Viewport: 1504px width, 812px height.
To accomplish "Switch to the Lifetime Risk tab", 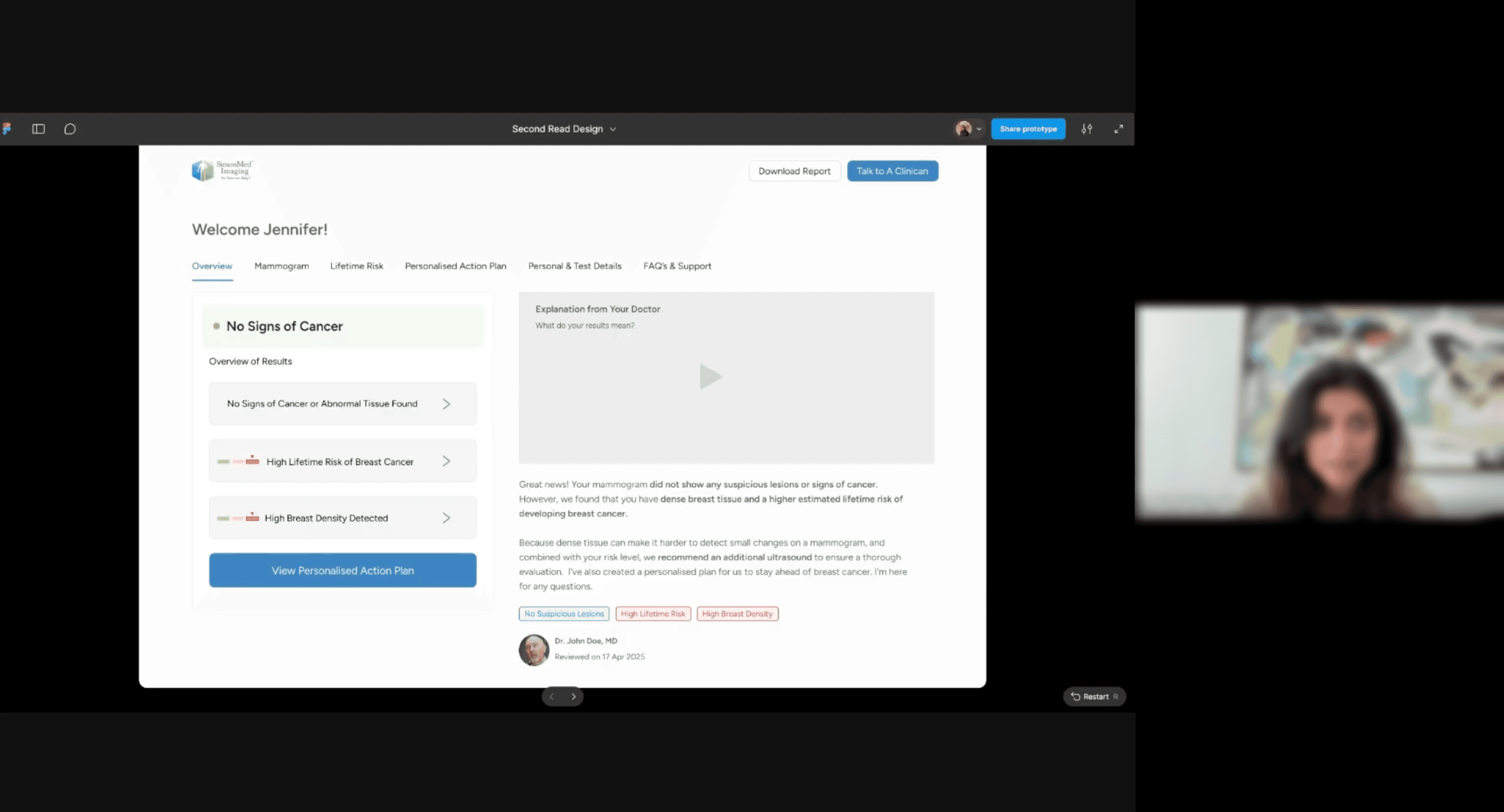I will click(357, 266).
